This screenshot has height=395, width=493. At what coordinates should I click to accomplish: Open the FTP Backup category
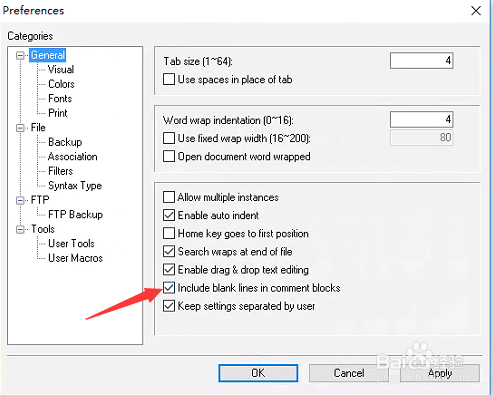tap(75, 214)
